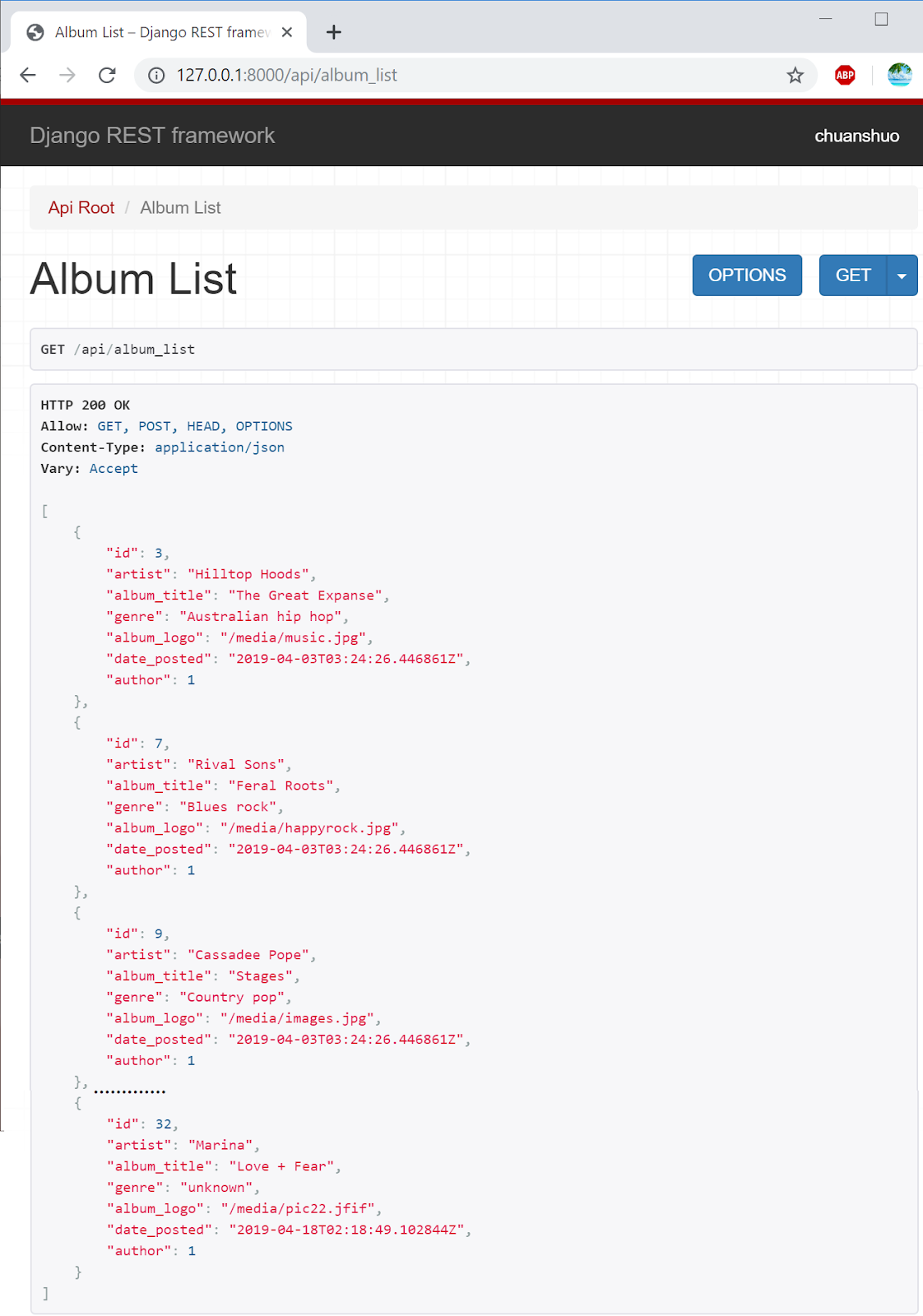Open the chuanshuo user menu
The width and height of the screenshot is (923, 1316).
click(x=856, y=136)
